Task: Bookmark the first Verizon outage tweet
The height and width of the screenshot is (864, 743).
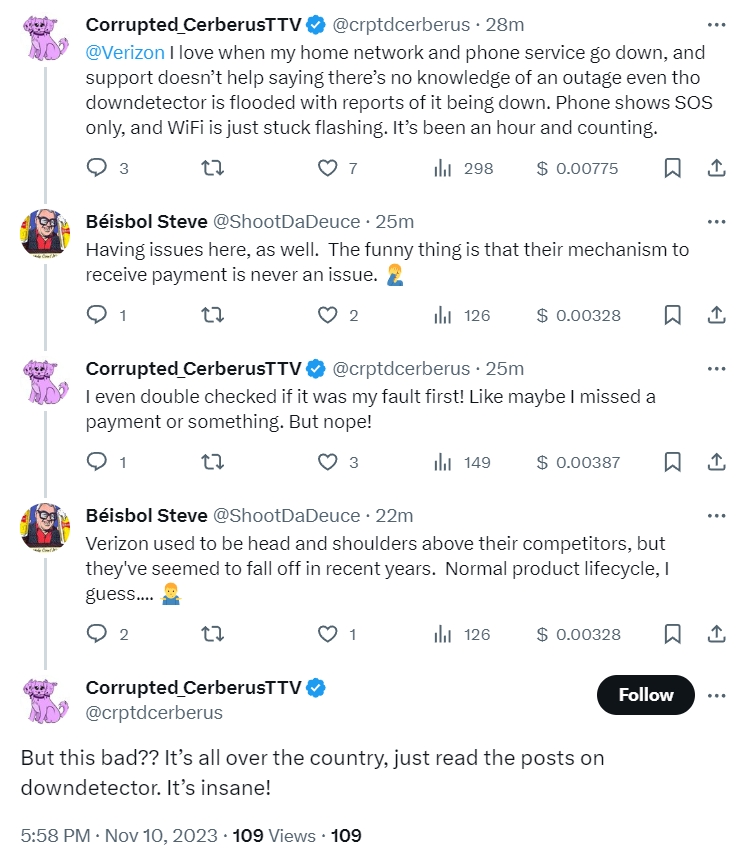Action: [673, 169]
